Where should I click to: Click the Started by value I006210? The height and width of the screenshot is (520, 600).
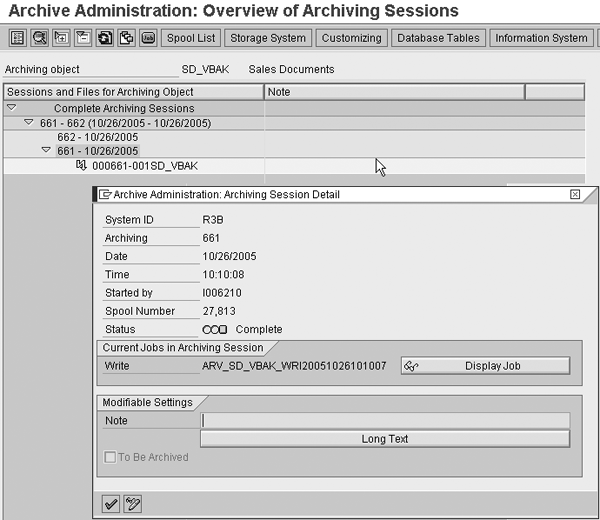pos(222,293)
